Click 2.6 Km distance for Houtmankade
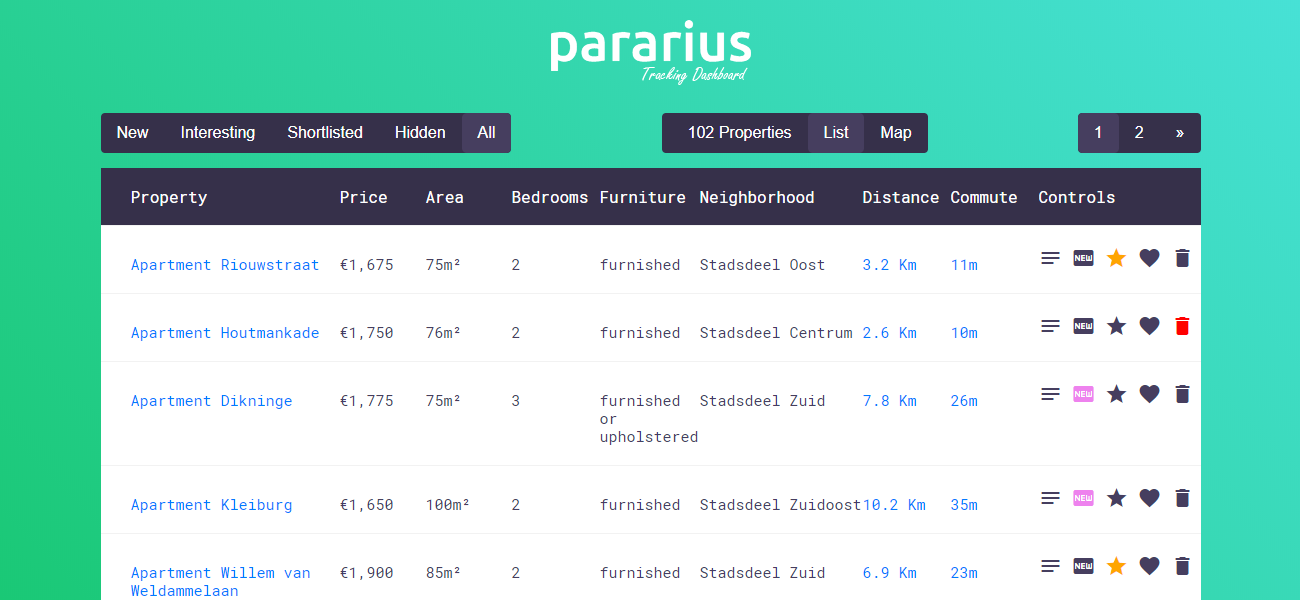Image resolution: width=1300 pixels, height=600 pixels. pos(890,333)
